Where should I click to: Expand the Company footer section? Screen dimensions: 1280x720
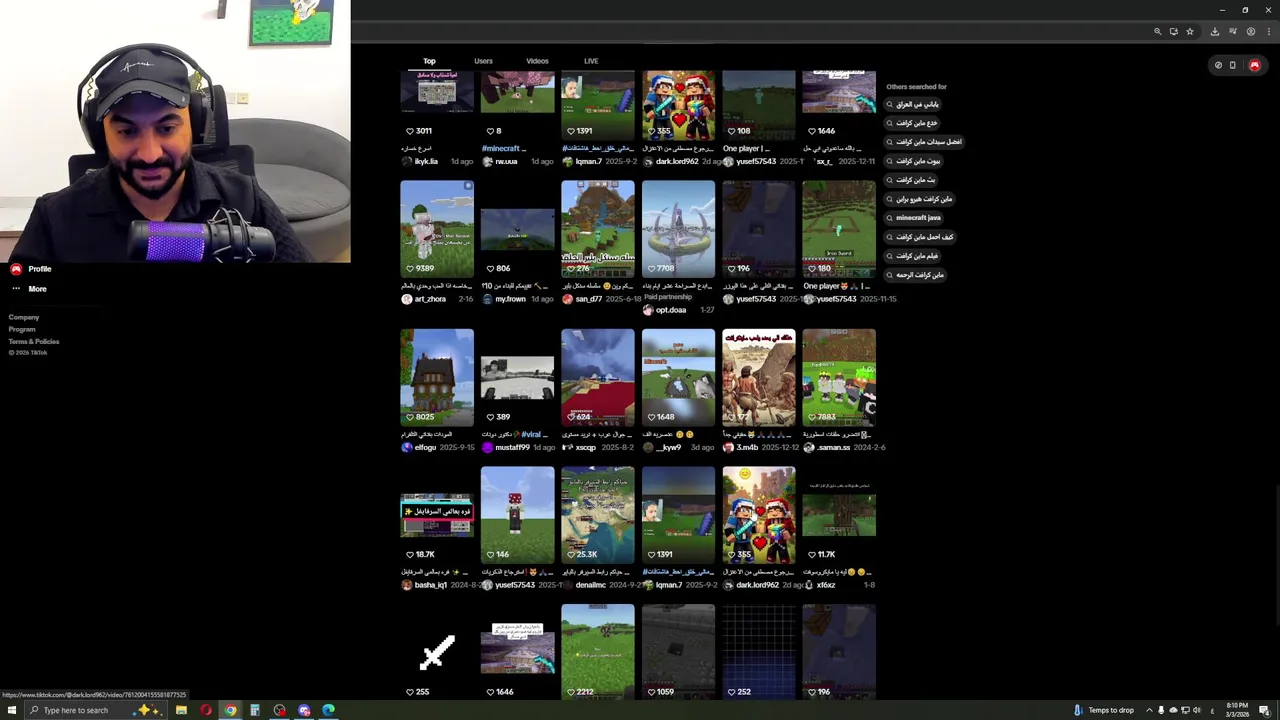(x=24, y=317)
